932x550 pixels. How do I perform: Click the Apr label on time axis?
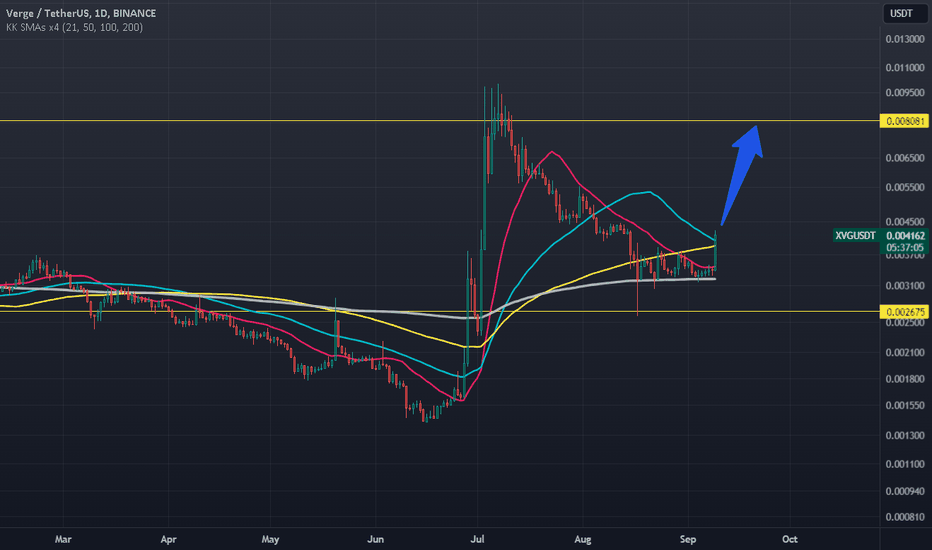click(169, 539)
